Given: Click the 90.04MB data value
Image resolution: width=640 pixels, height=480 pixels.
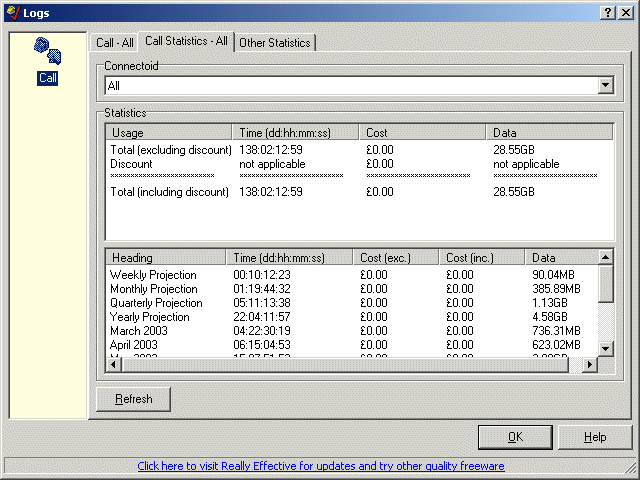Looking at the screenshot, I should 553,275.
